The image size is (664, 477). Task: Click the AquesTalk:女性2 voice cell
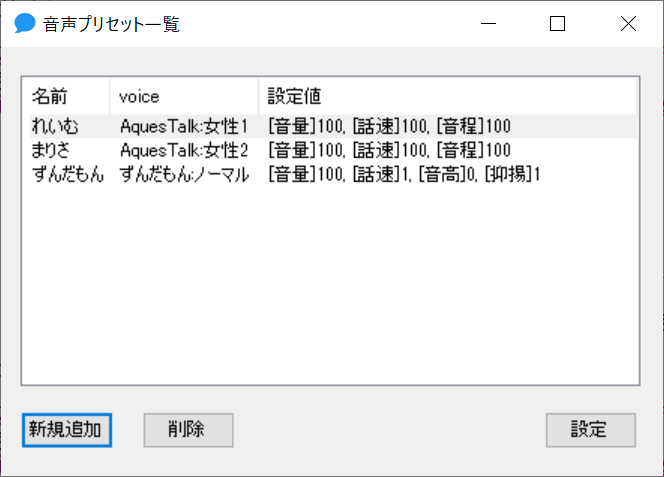click(x=184, y=150)
